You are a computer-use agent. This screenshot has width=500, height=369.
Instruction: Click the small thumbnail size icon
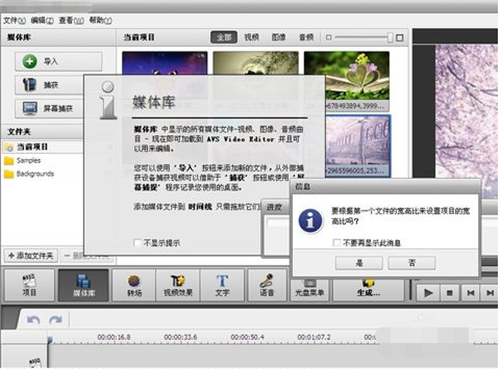tap(329, 37)
